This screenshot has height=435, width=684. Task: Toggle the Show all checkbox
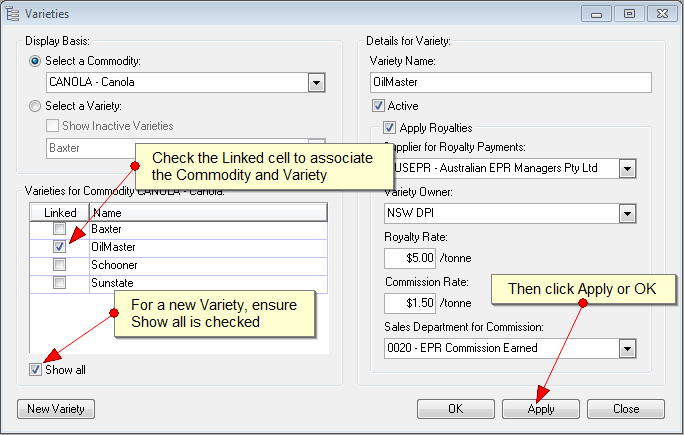tap(36, 370)
